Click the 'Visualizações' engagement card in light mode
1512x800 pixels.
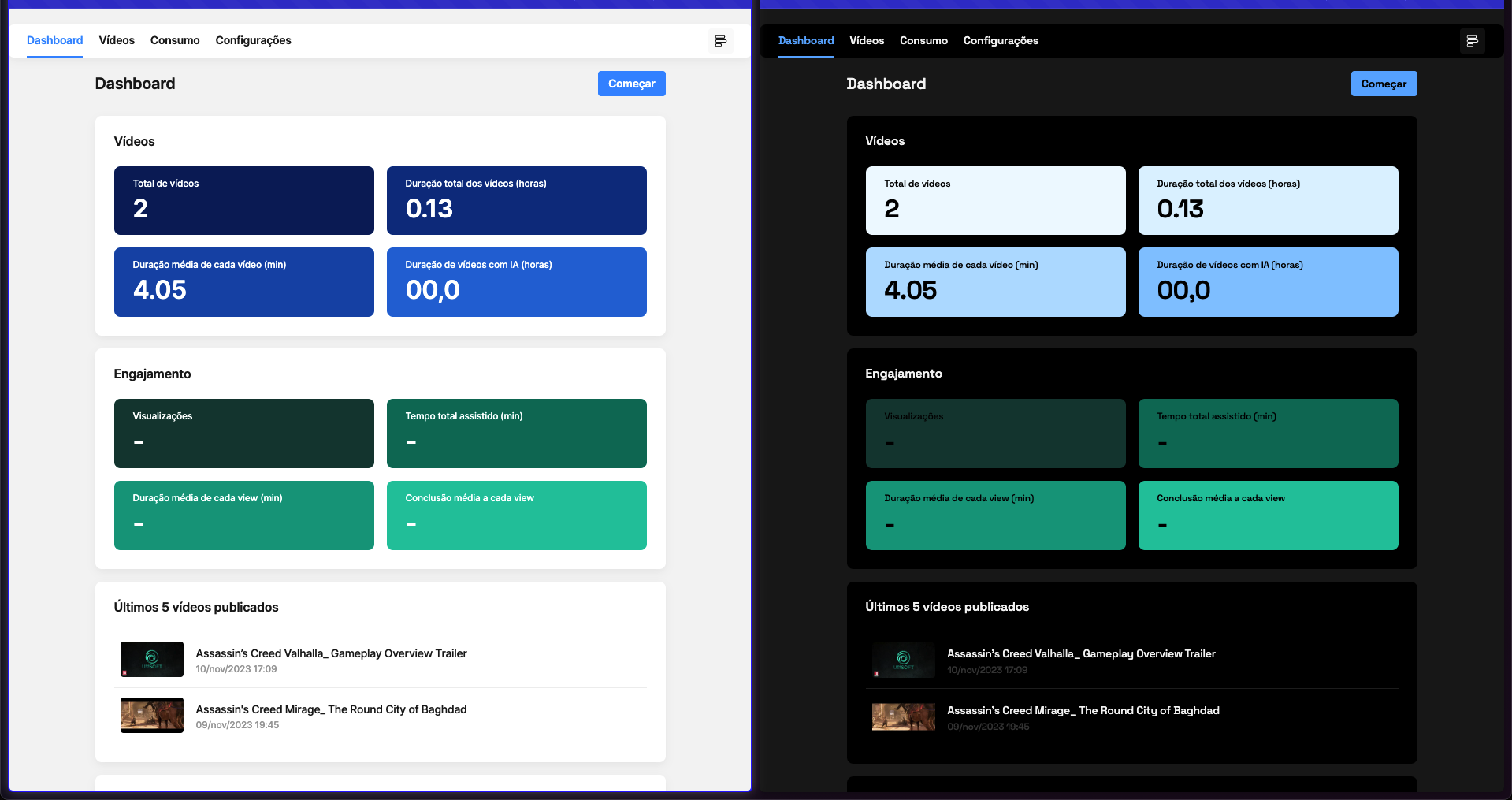(x=243, y=433)
